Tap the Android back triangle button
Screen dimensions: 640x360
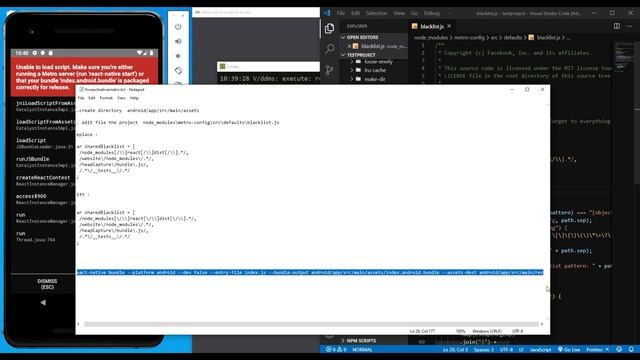(x=43, y=302)
